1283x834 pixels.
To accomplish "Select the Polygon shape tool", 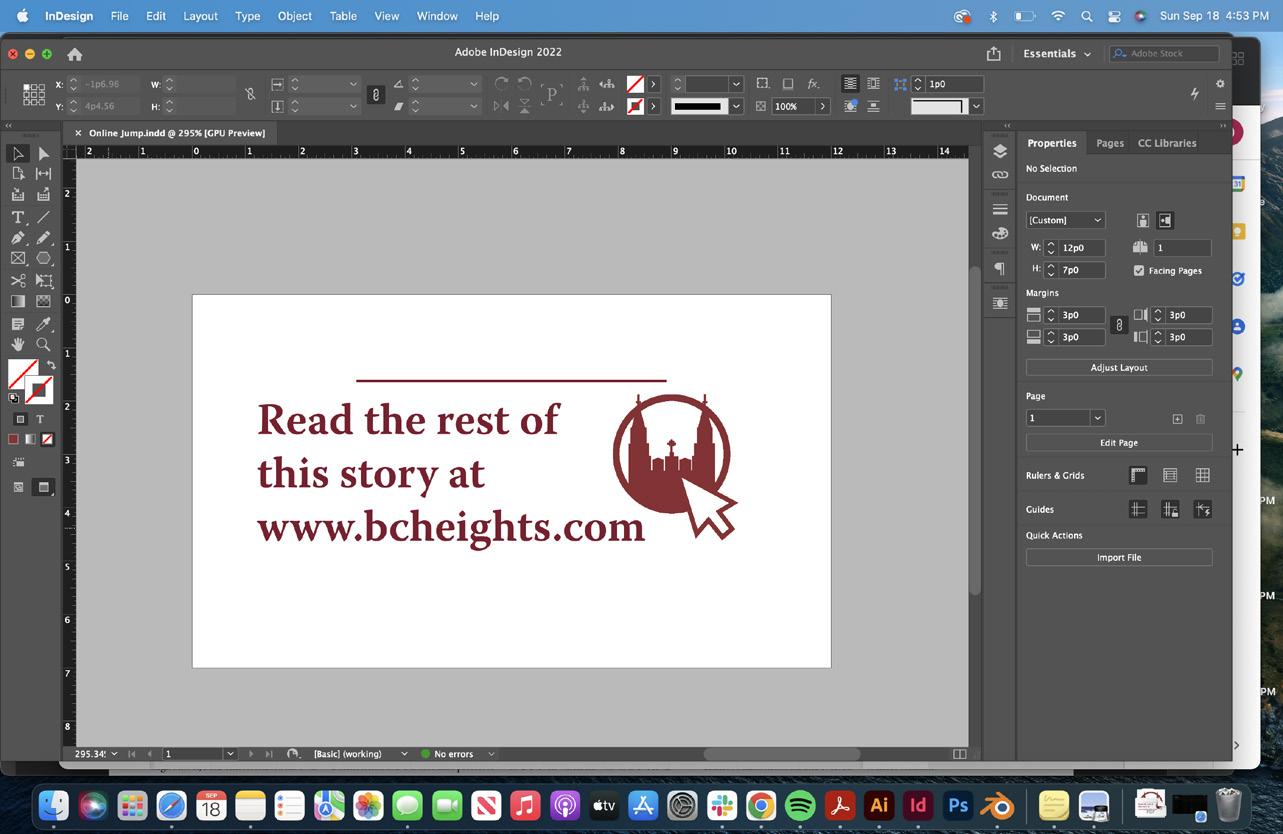I will (43, 259).
